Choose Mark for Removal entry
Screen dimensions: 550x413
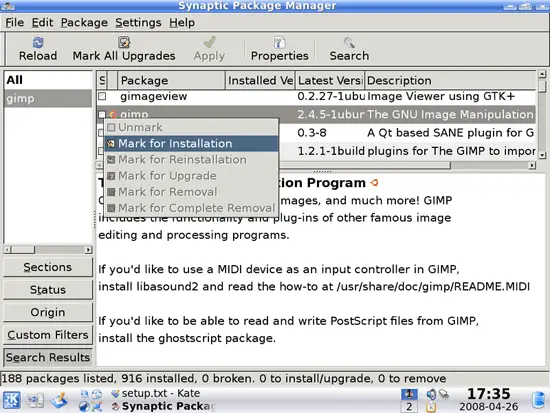point(192,192)
